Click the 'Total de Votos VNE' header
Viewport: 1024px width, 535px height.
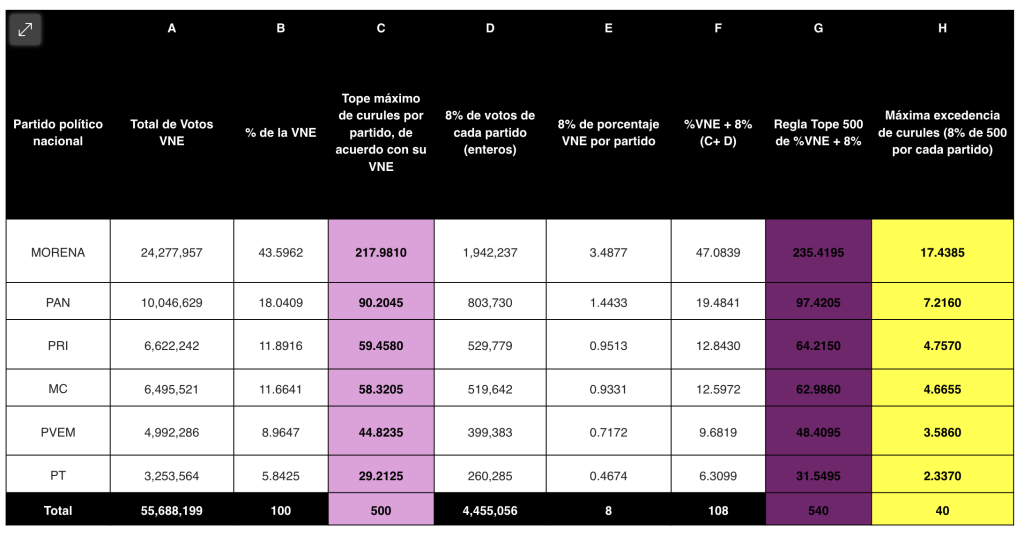click(x=172, y=133)
